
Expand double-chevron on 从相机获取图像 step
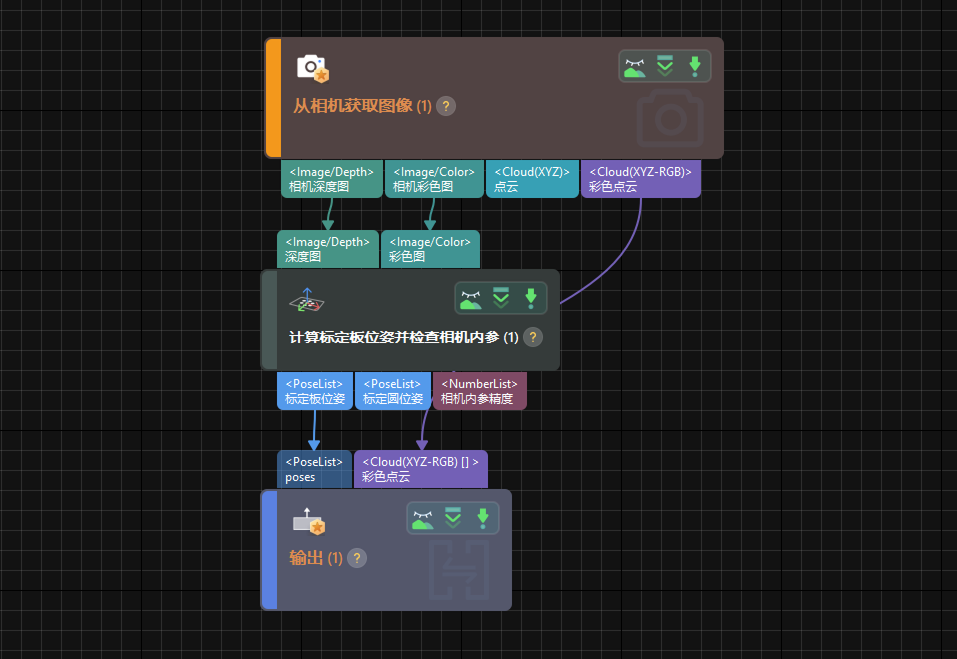(x=665, y=67)
